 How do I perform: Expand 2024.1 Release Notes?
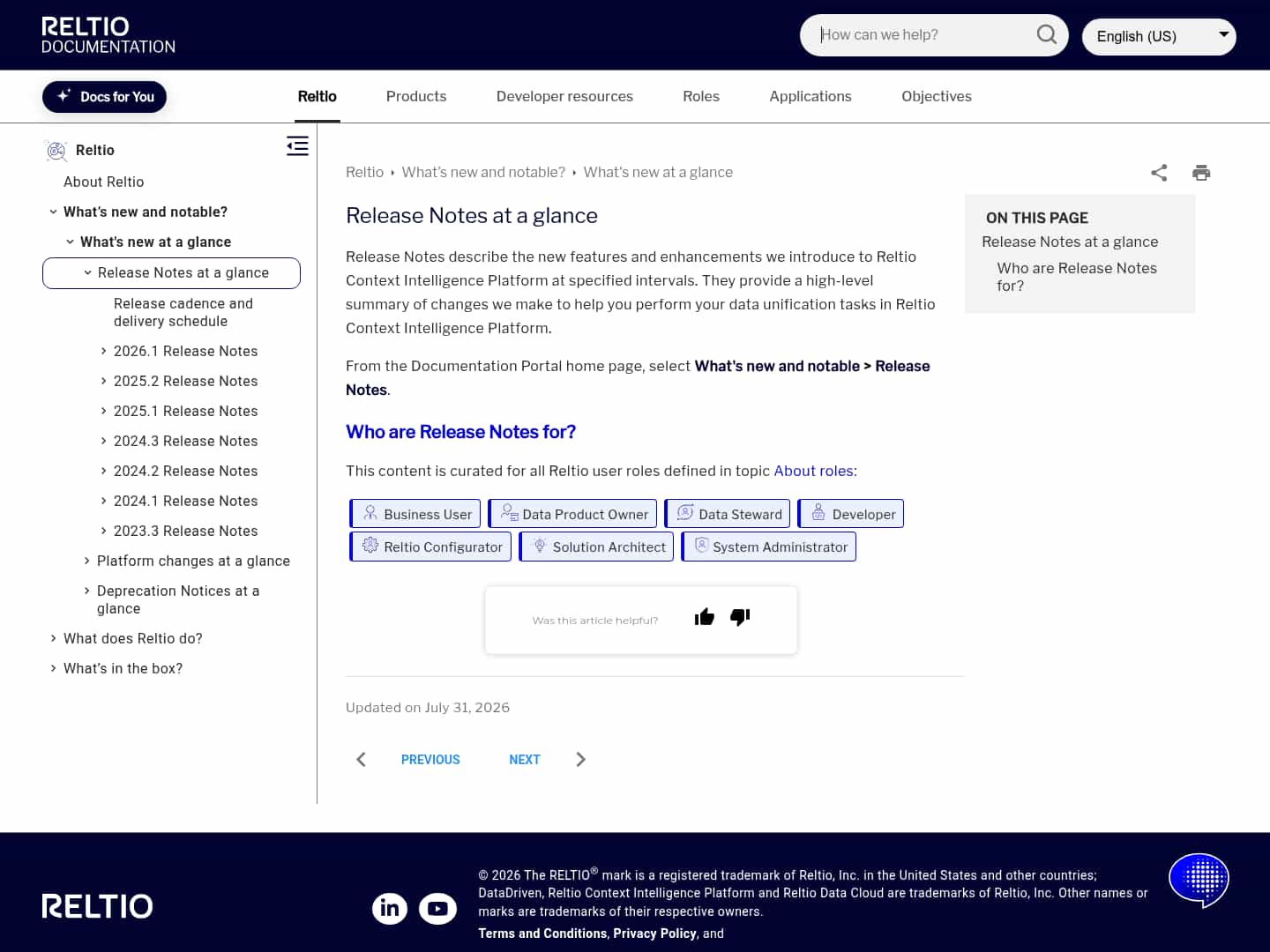(x=104, y=501)
